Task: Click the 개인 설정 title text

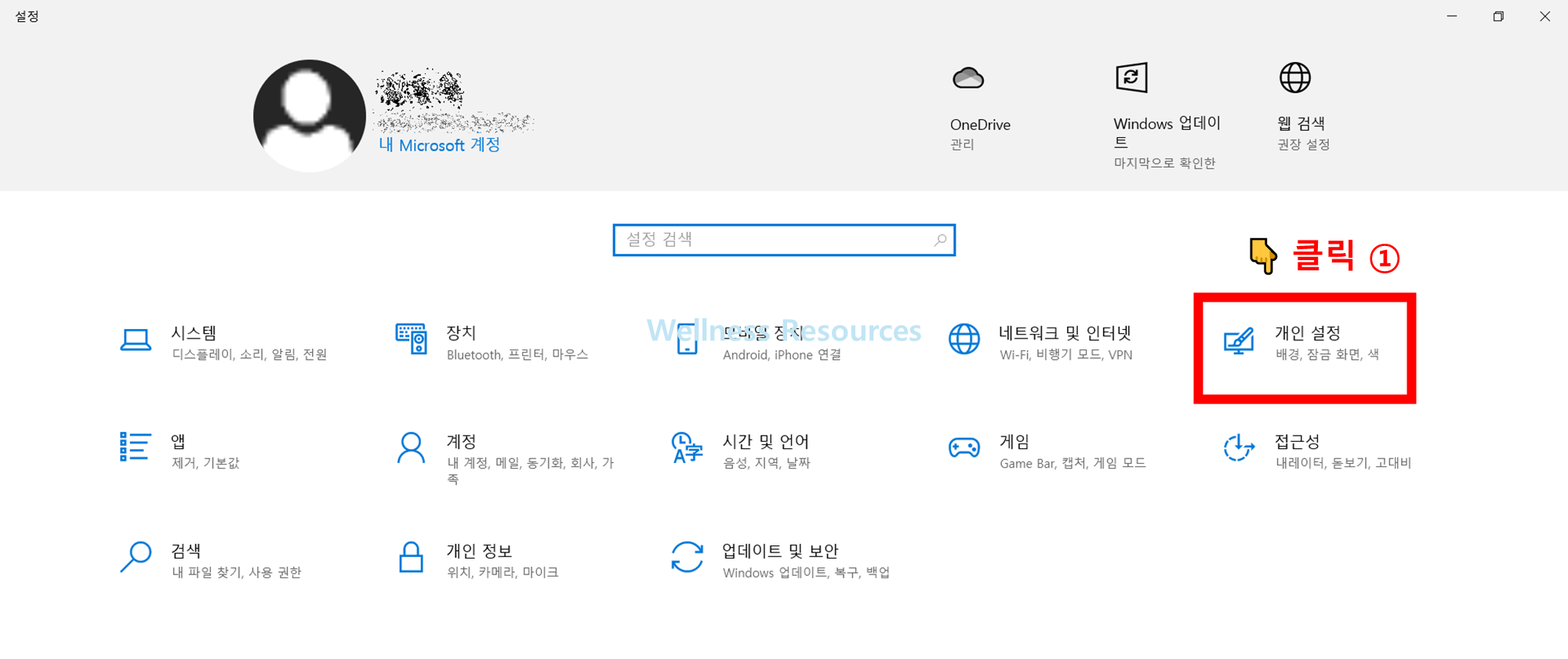Action: coord(1308,333)
